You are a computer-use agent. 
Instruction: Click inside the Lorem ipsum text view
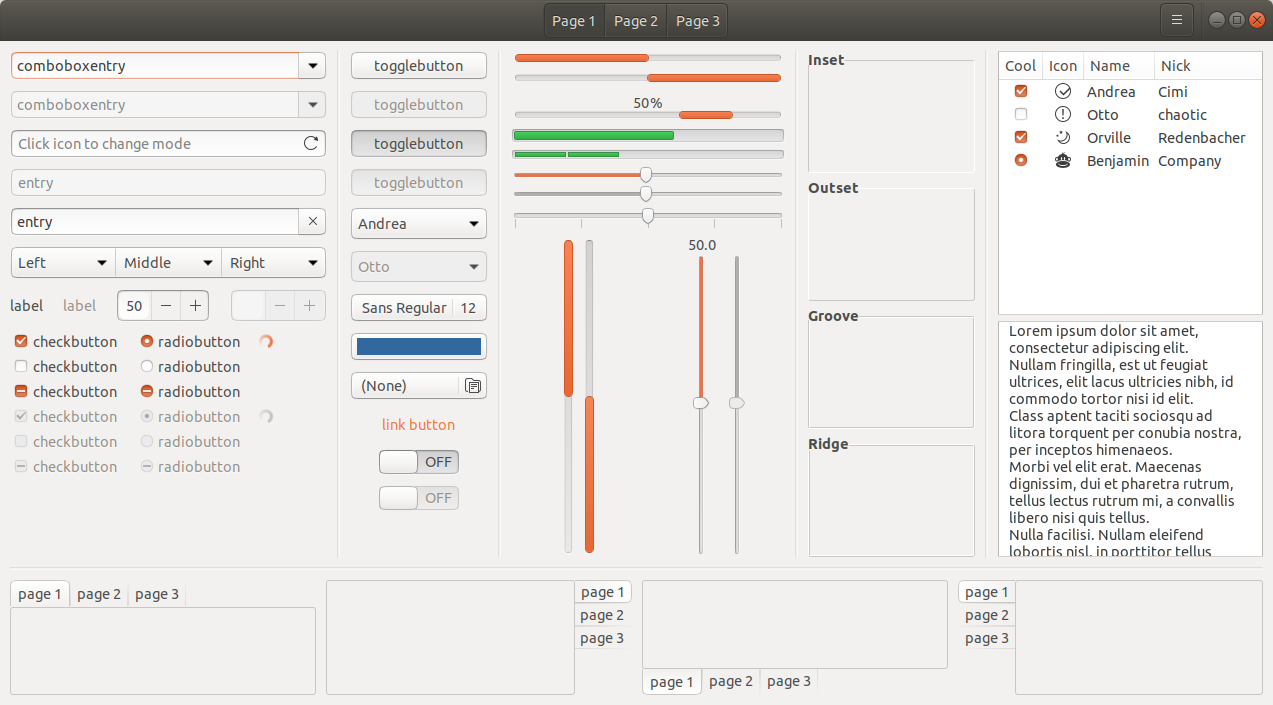pyautogui.click(x=1130, y=439)
